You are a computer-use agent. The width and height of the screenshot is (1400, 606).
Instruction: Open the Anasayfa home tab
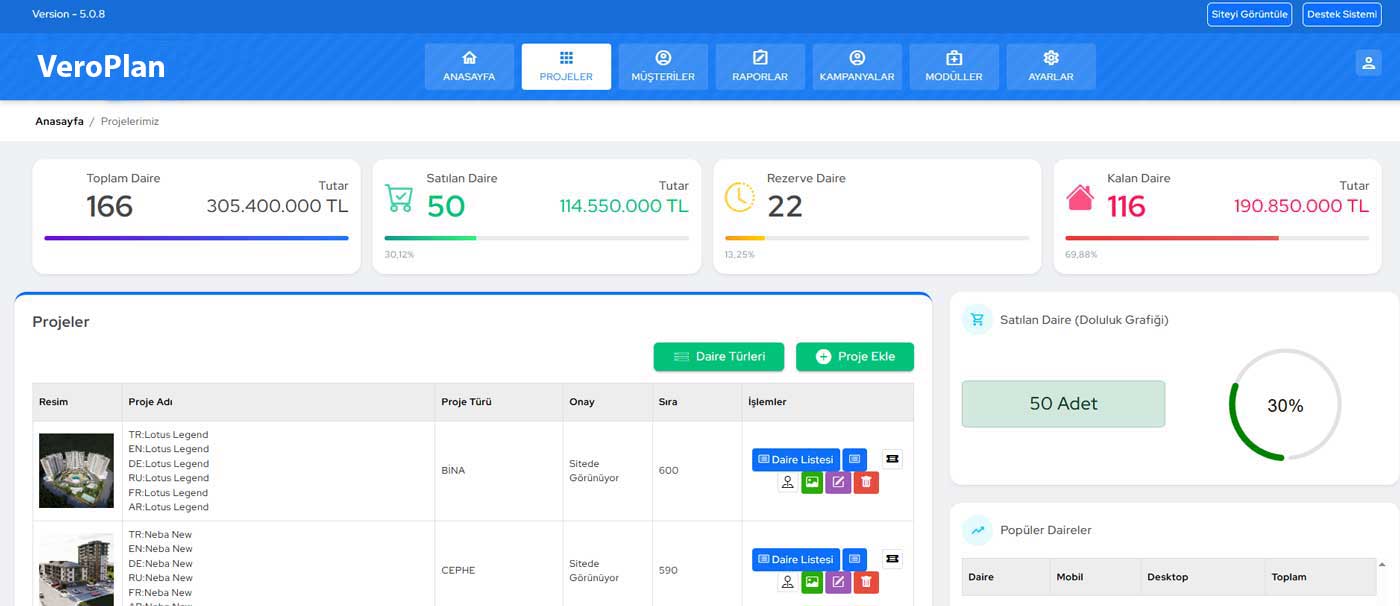[469, 67]
